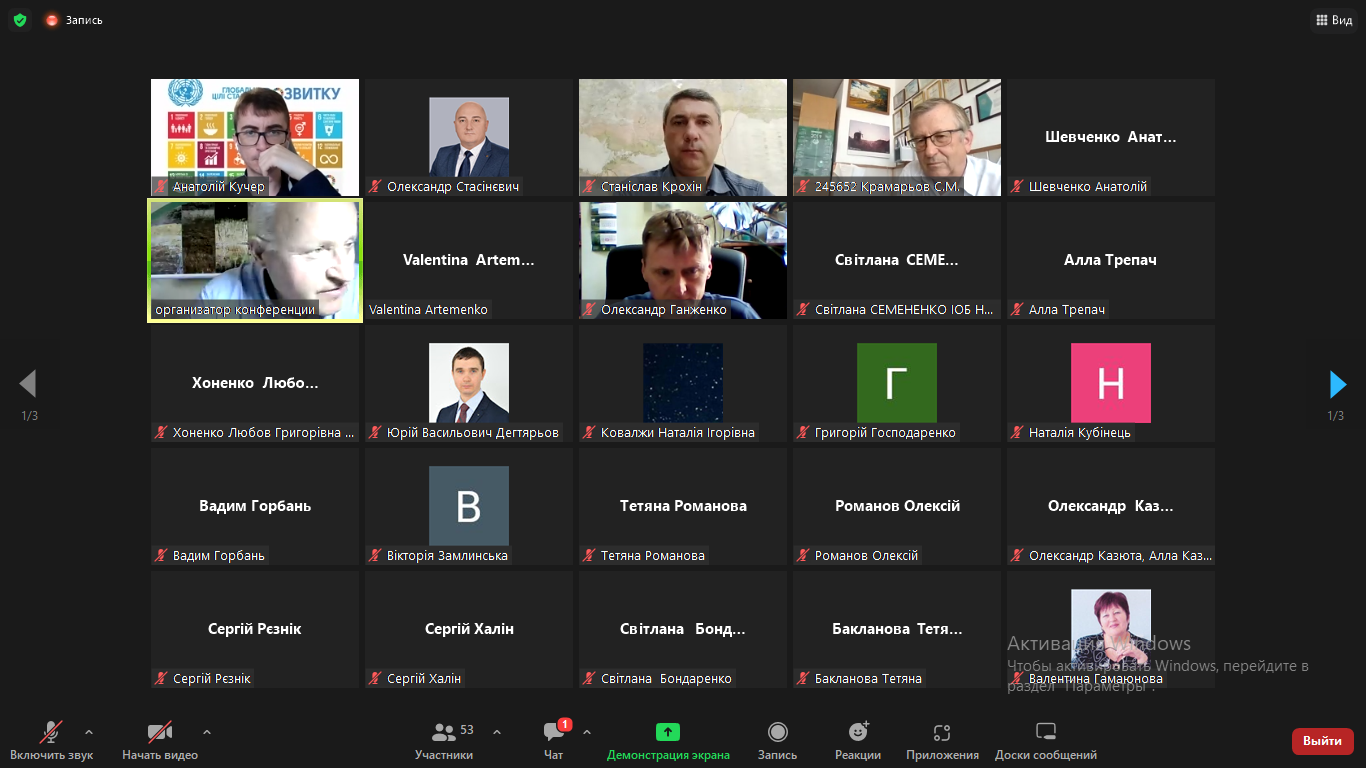The width and height of the screenshot is (1366, 768).
Task: Expand the arrow next to Чат
Action: point(587,732)
